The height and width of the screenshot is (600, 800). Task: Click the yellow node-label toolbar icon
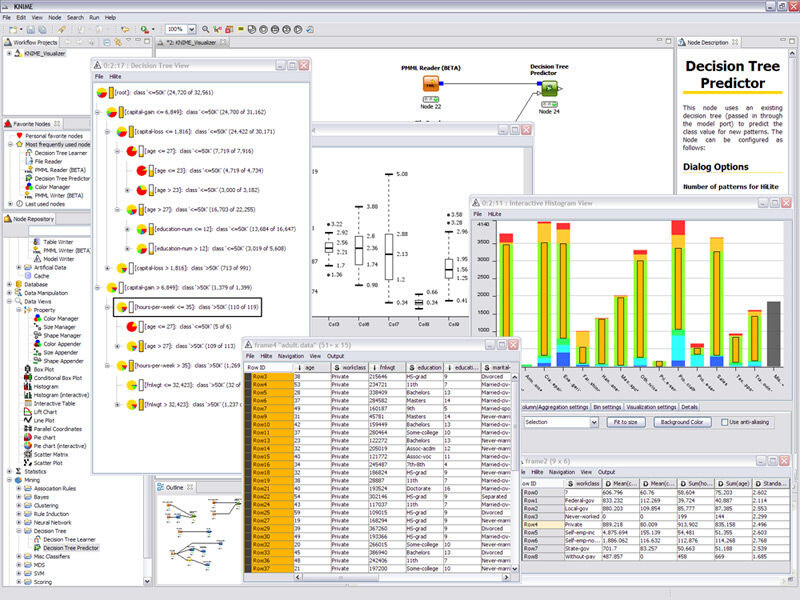coord(240,30)
